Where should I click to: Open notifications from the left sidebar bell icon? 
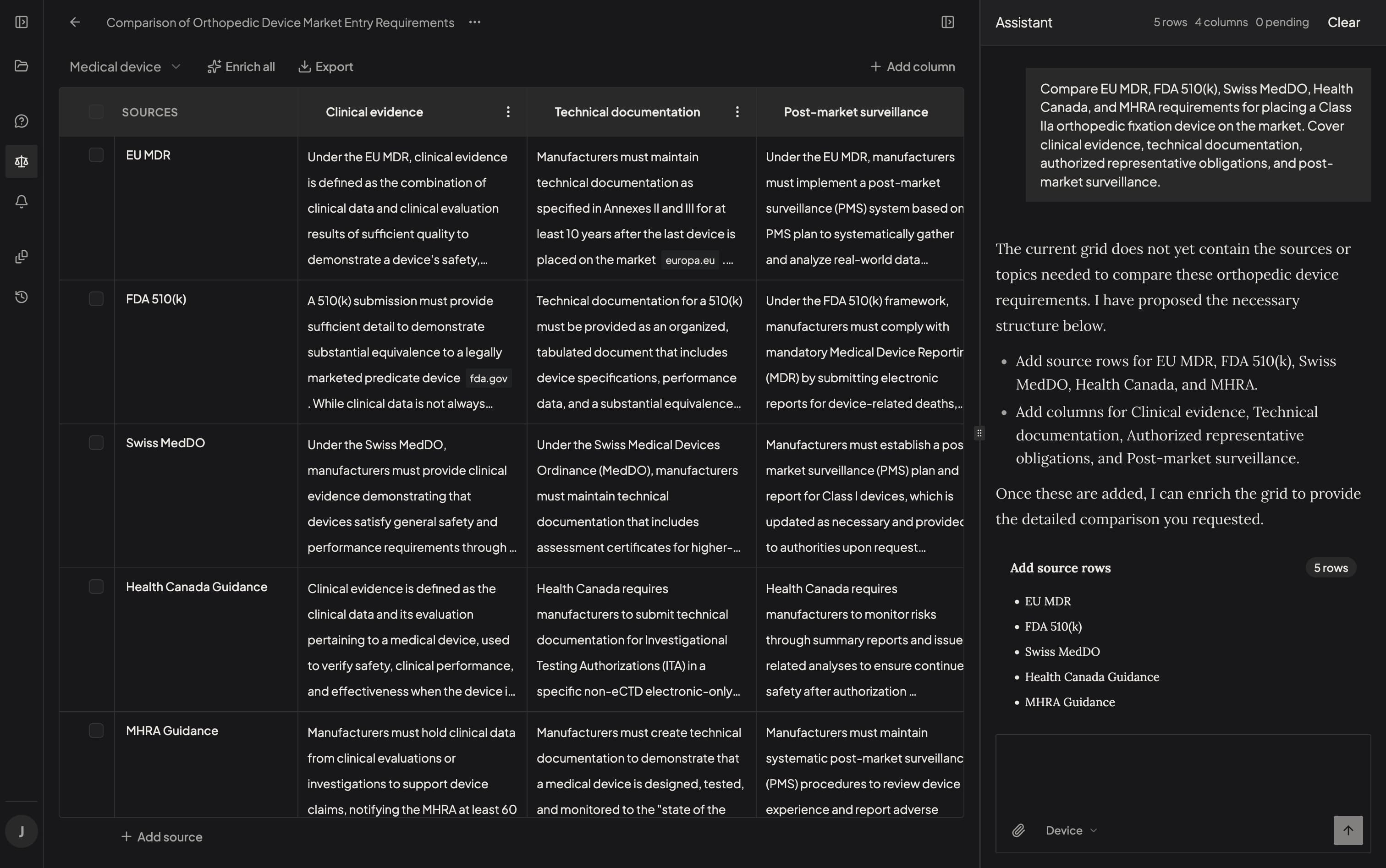21,202
